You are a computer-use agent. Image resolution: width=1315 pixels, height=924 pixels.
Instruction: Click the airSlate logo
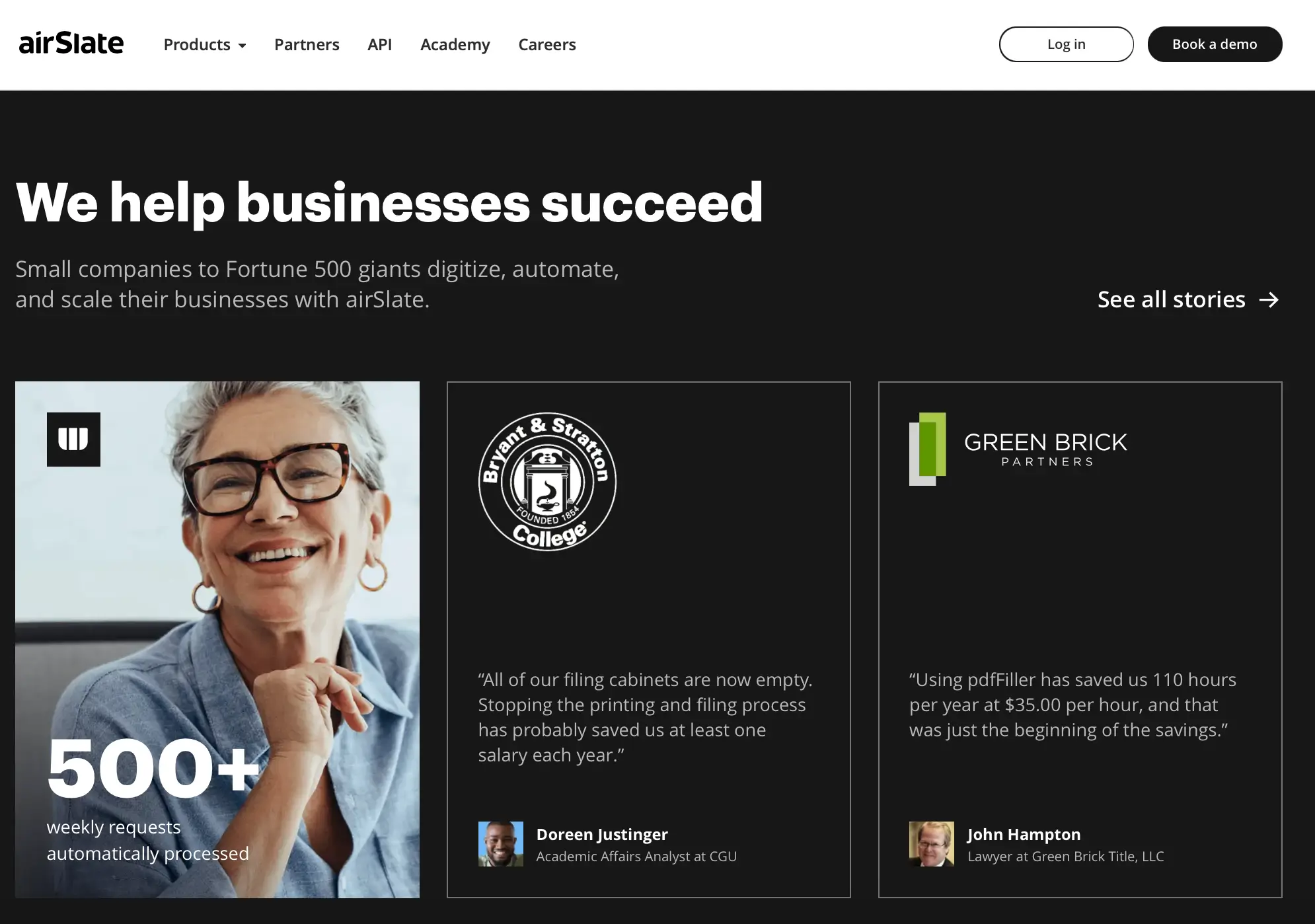click(73, 44)
